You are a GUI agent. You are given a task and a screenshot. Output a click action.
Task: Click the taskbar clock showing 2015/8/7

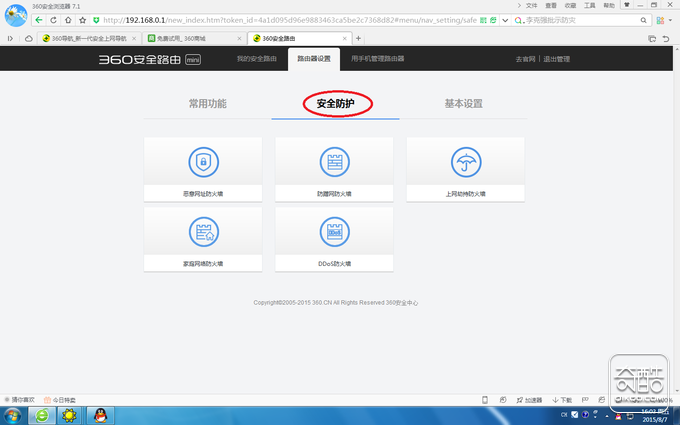[x=655, y=416]
